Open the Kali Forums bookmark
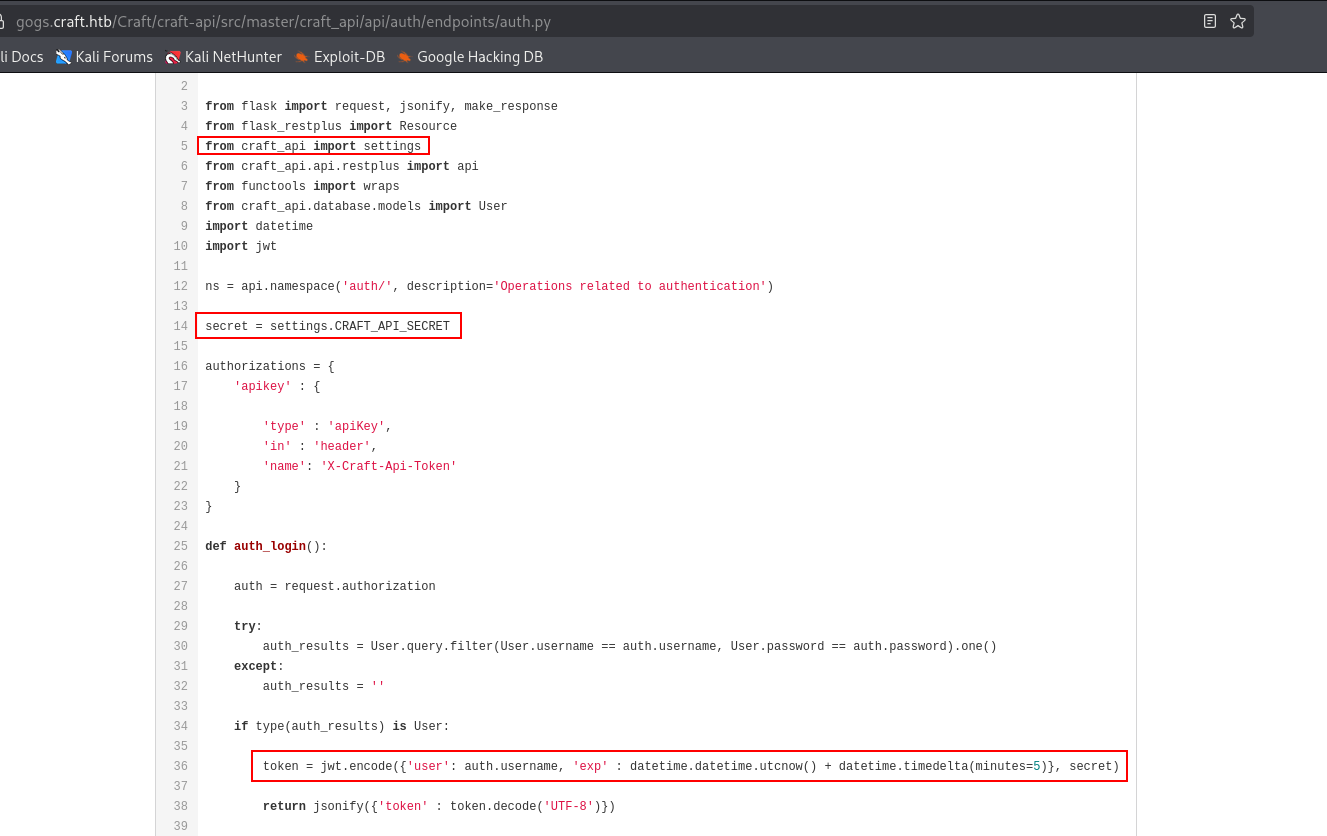 104,57
